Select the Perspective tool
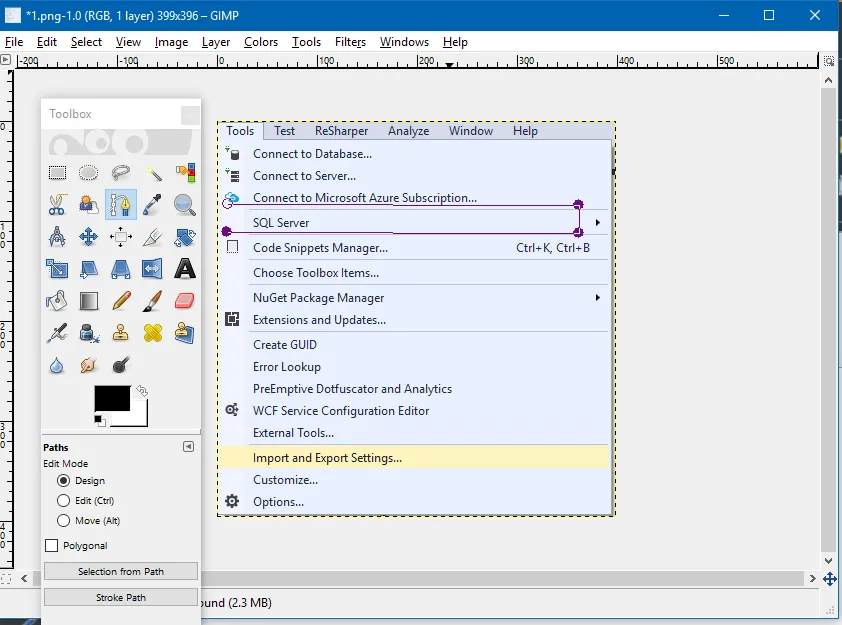842x625 pixels. tap(121, 268)
